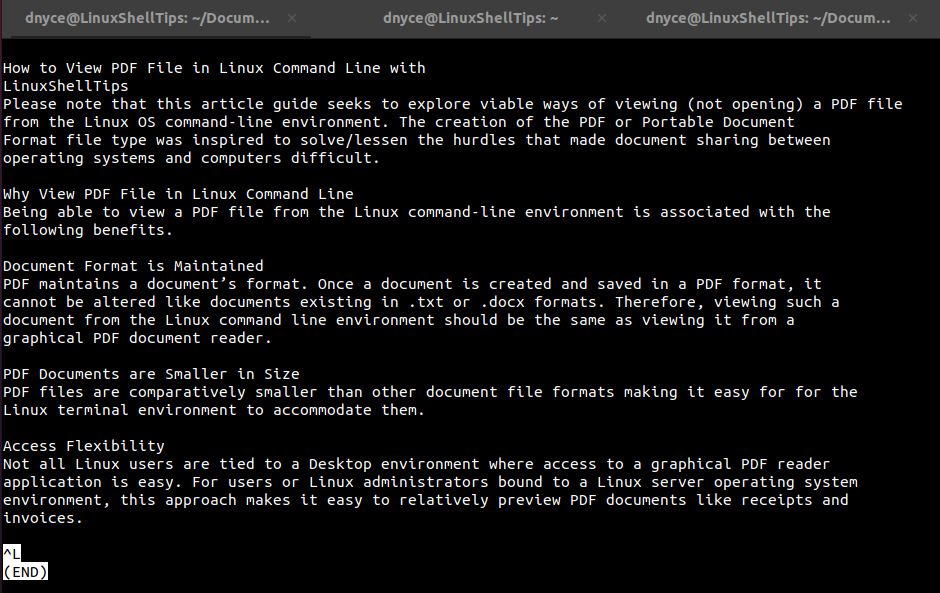This screenshot has height=593, width=940.
Task: Click inside the terminal content area
Action: 470,300
